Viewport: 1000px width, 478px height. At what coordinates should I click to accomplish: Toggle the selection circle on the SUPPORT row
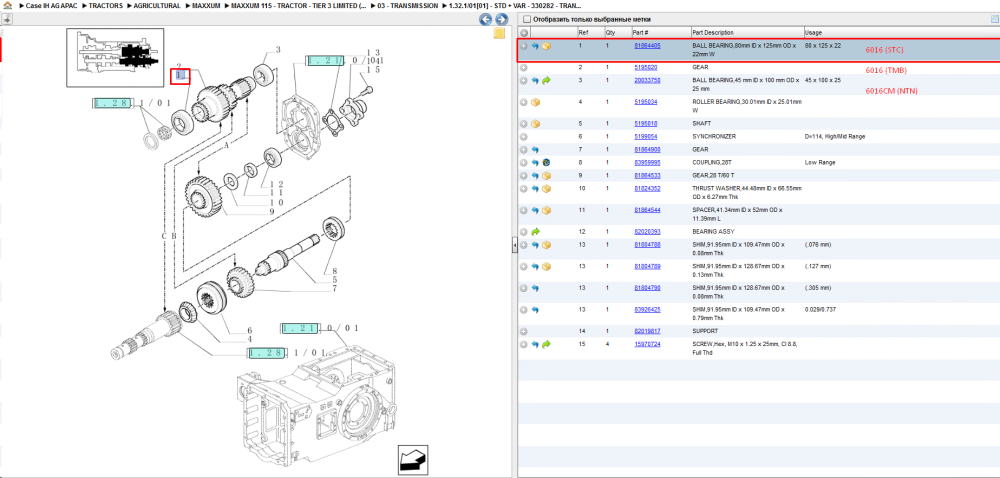(524, 332)
